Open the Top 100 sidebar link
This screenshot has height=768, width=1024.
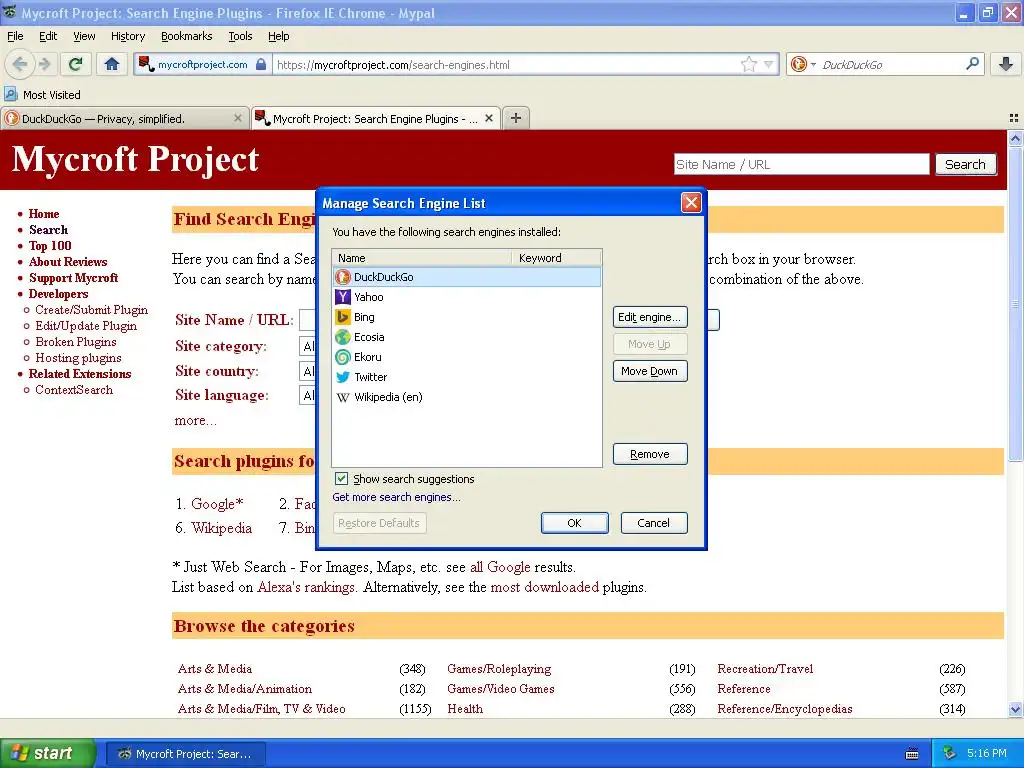click(x=50, y=246)
